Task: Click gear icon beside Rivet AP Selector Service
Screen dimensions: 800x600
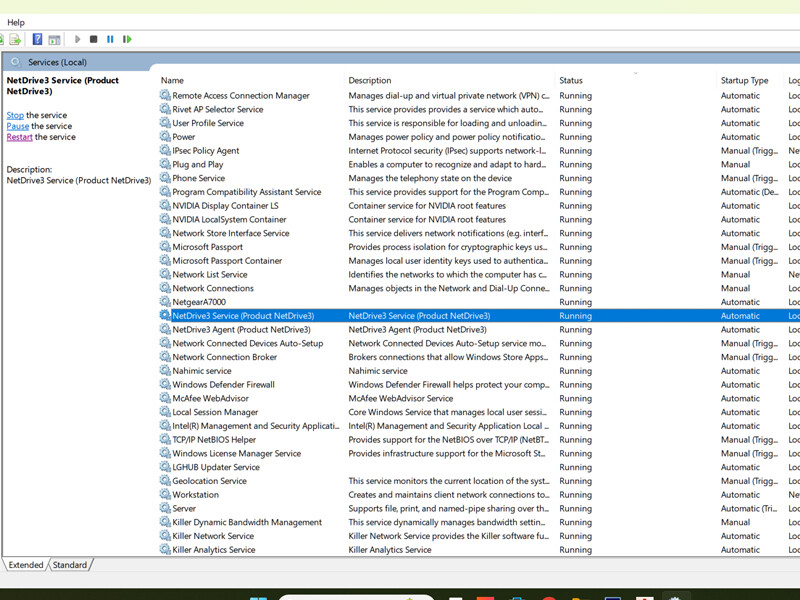Action: (165, 109)
